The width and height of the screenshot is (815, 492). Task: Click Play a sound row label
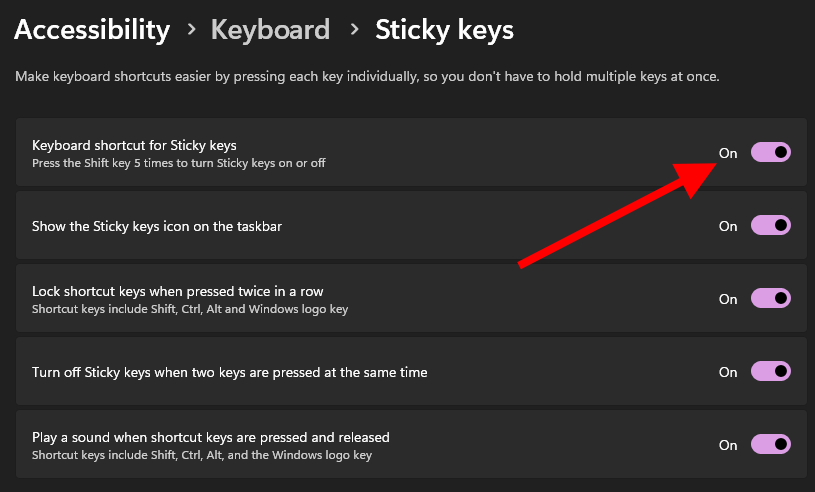coord(210,437)
